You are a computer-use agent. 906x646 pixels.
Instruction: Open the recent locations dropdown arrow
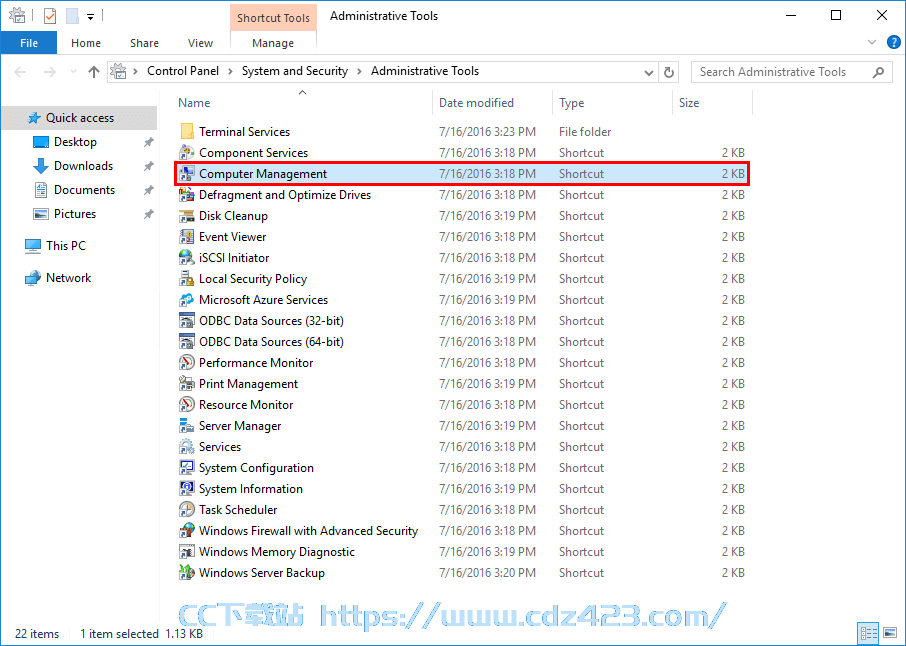point(73,72)
